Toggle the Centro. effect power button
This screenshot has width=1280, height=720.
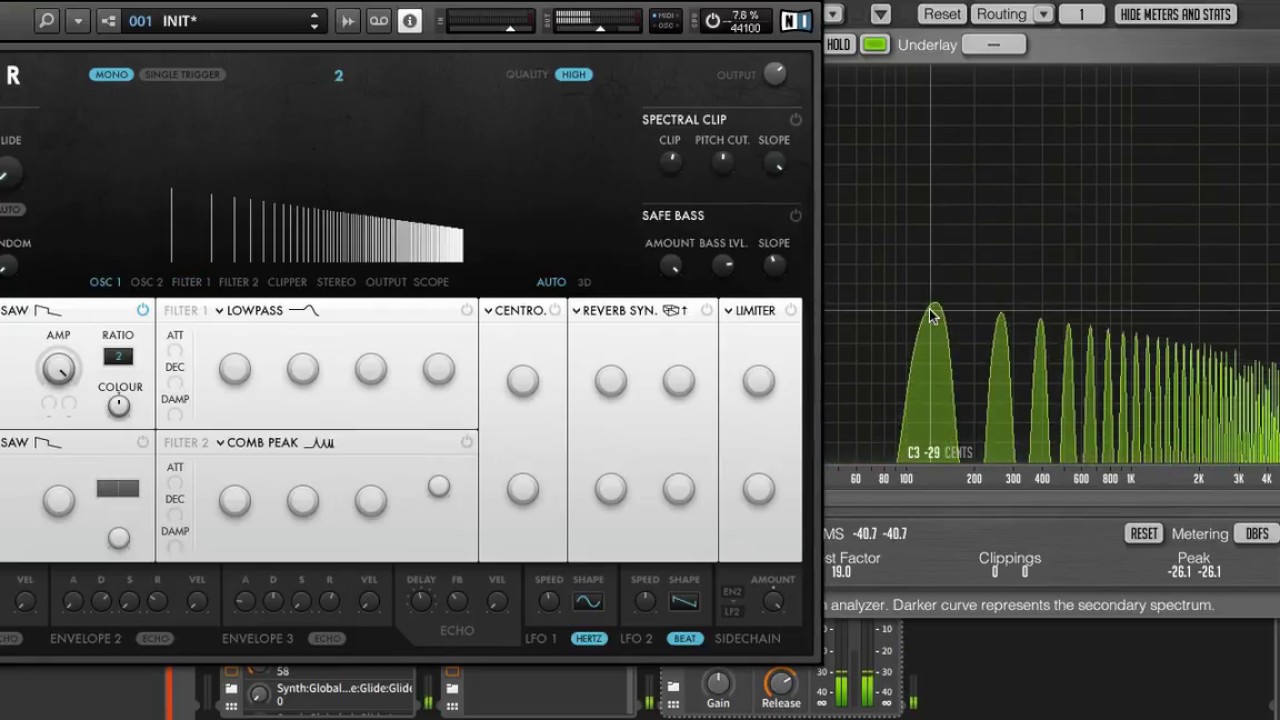555,311
